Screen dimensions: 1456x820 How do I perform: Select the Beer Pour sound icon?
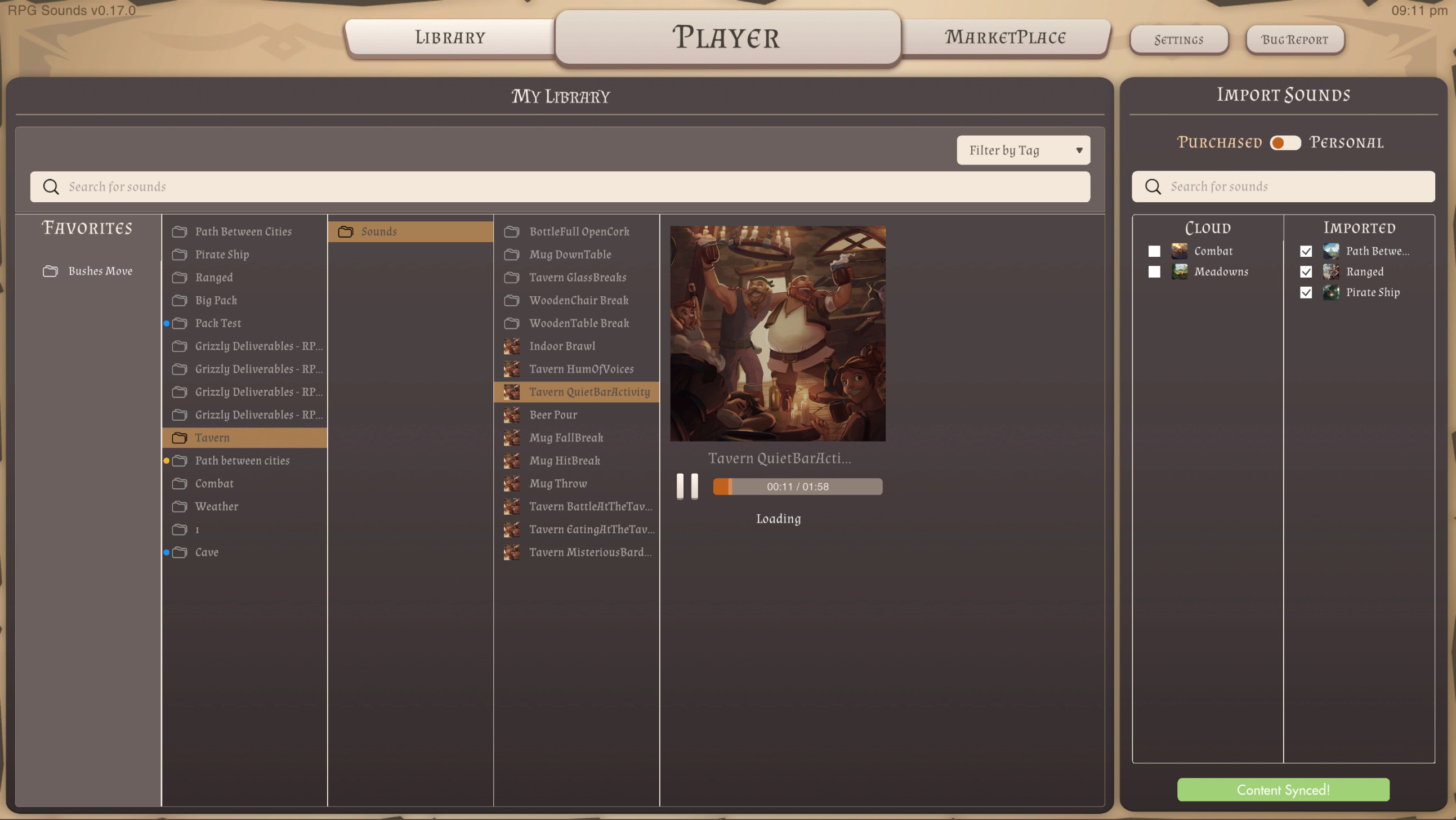512,415
